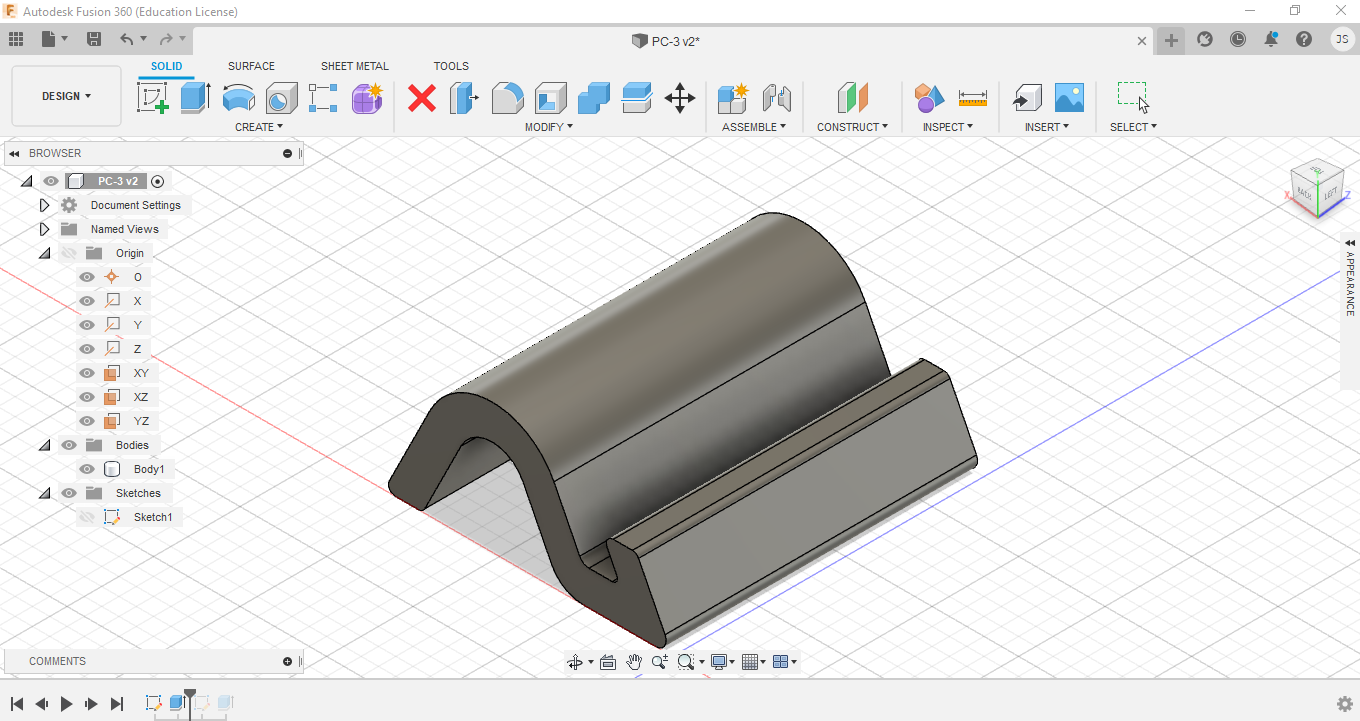The width and height of the screenshot is (1360, 721).
Task: Open the Measure tool
Action: [972, 98]
